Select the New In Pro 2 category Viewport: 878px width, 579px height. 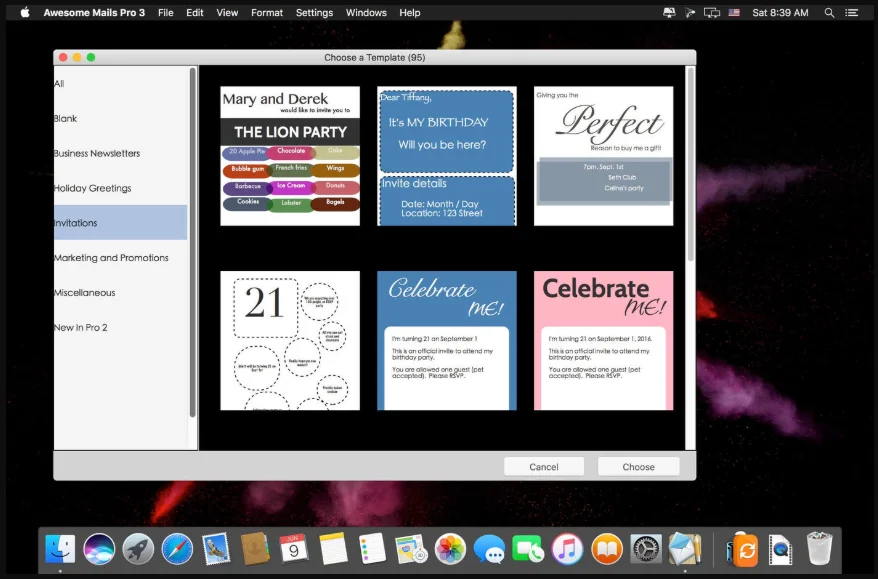click(121, 327)
